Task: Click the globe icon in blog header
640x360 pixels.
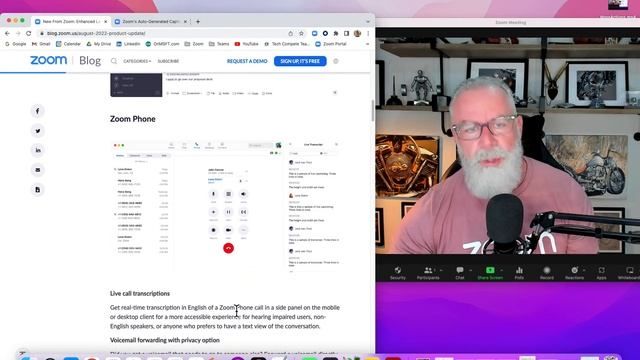Action: tap(336, 61)
